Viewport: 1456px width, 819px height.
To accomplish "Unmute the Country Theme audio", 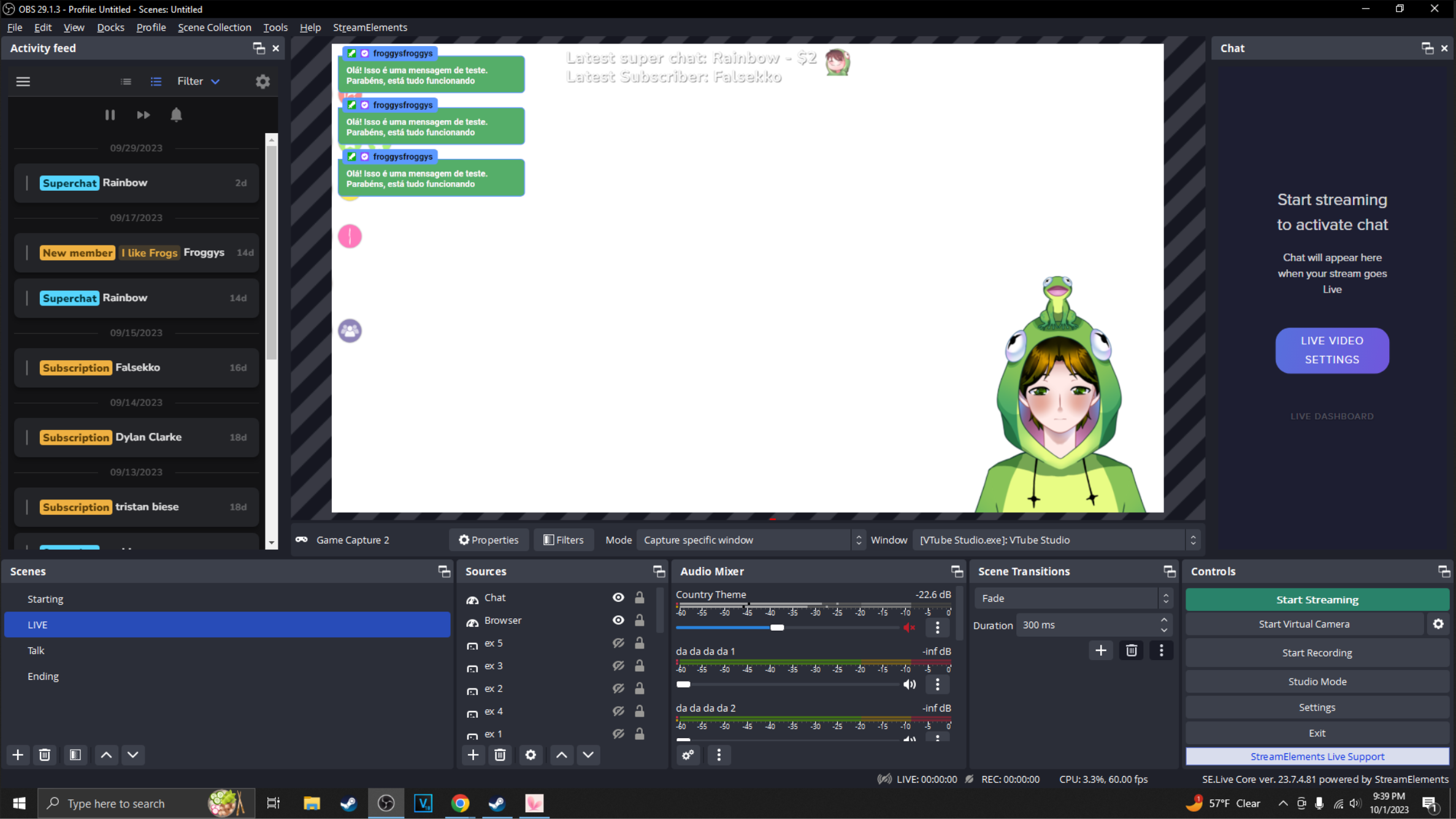I will tap(909, 627).
